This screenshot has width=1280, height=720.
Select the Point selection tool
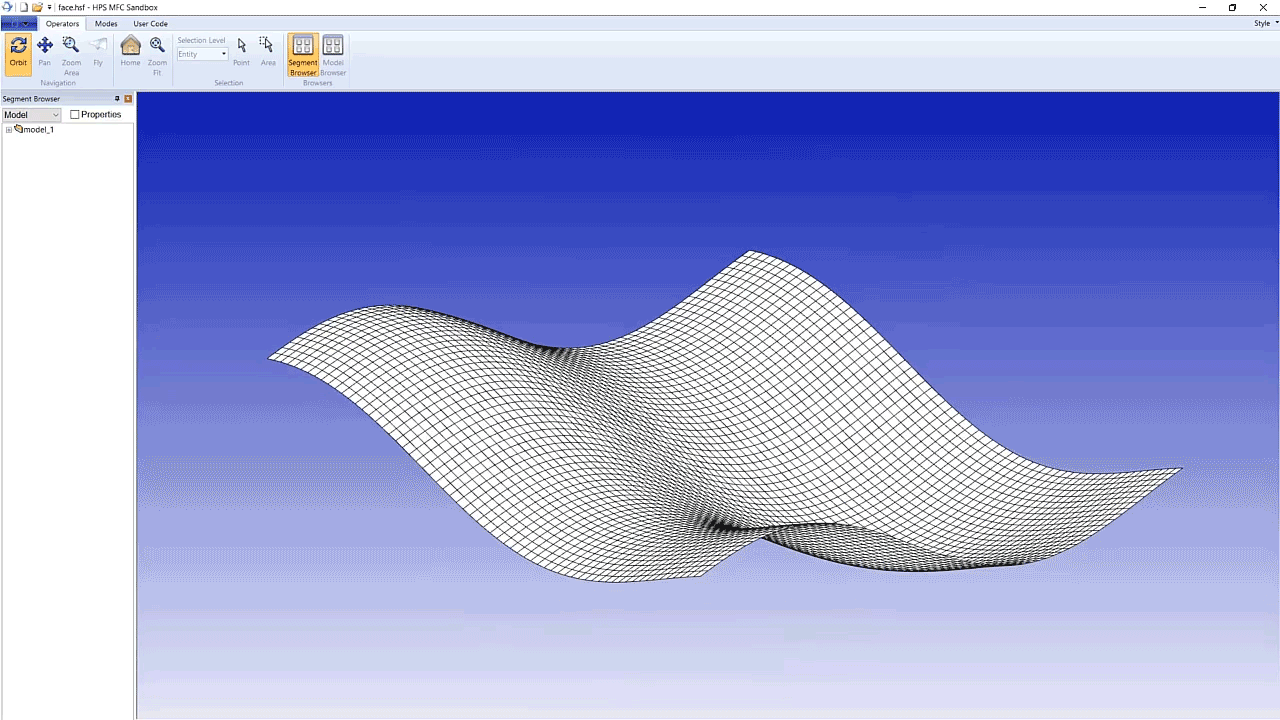point(241,53)
